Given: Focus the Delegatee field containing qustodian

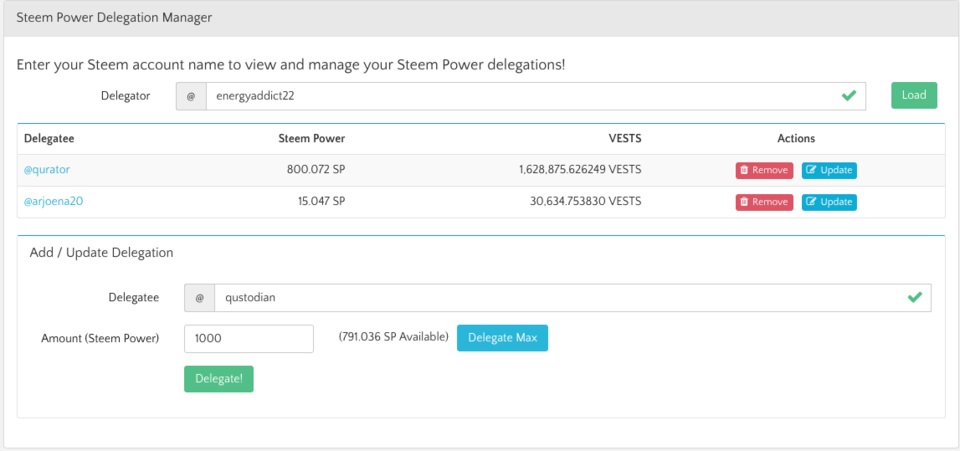Looking at the screenshot, I should pyautogui.click(x=572, y=298).
